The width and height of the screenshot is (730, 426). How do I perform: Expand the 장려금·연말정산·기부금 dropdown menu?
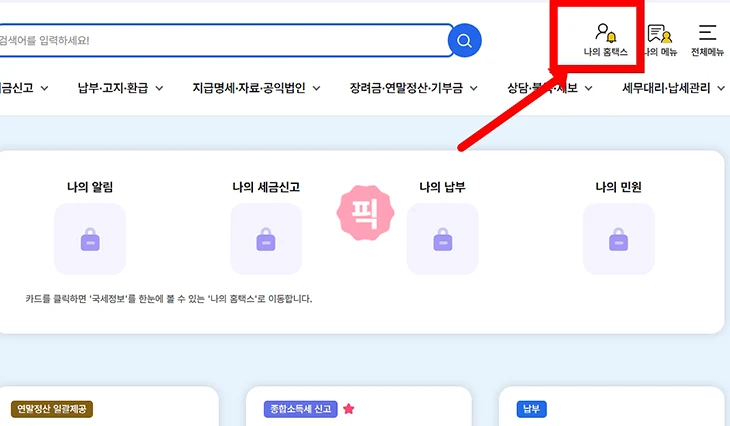tap(413, 88)
